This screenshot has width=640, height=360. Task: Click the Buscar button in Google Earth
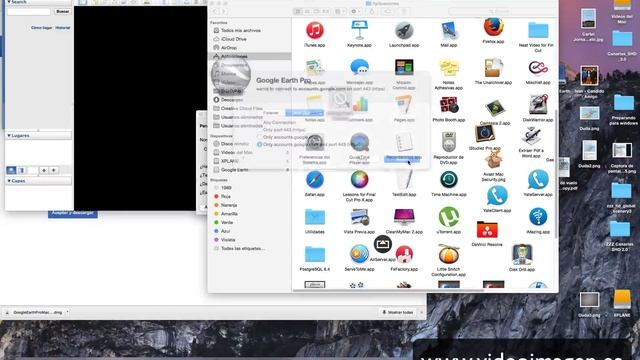click(62, 11)
